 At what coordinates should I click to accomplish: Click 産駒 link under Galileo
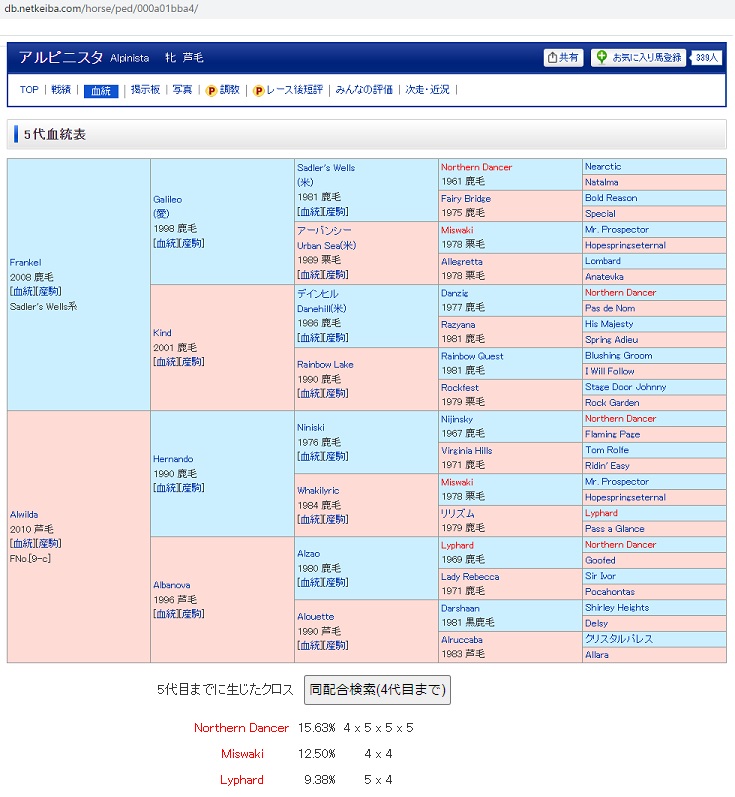[x=192, y=243]
